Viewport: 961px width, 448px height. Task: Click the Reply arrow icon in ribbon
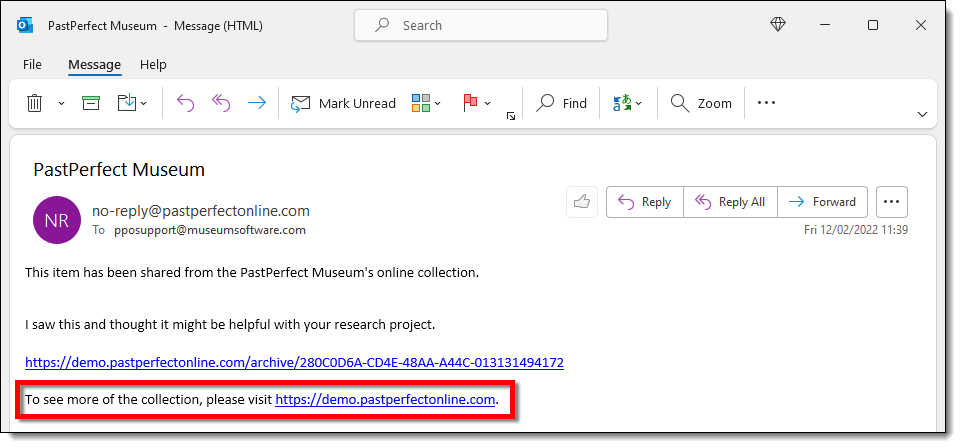pyautogui.click(x=185, y=103)
